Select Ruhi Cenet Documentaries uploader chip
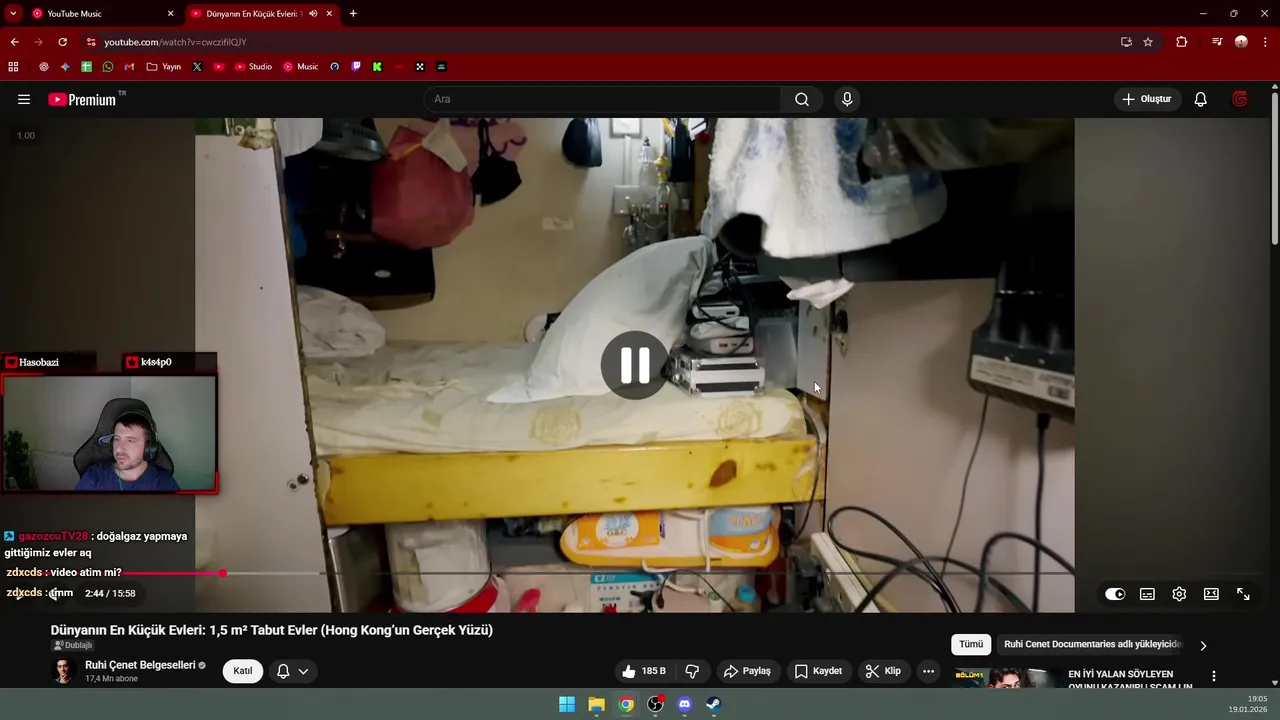 point(1093,644)
